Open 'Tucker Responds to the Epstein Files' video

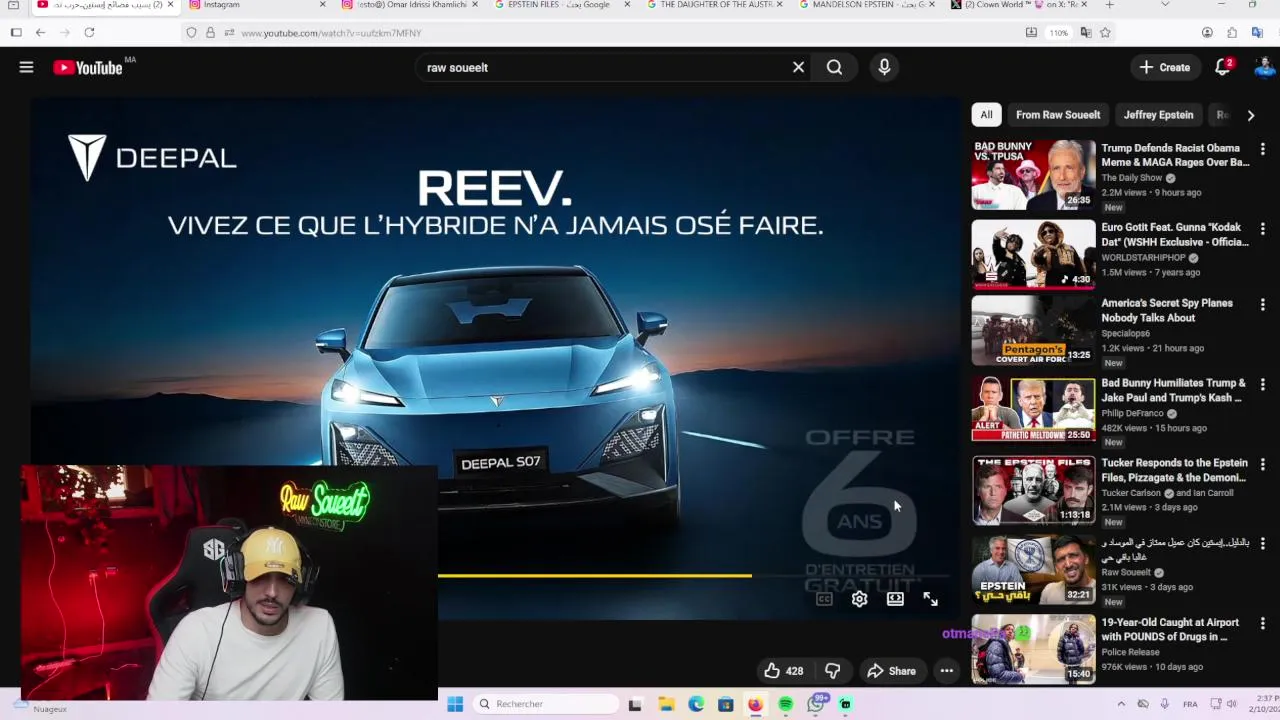[x=1174, y=470]
